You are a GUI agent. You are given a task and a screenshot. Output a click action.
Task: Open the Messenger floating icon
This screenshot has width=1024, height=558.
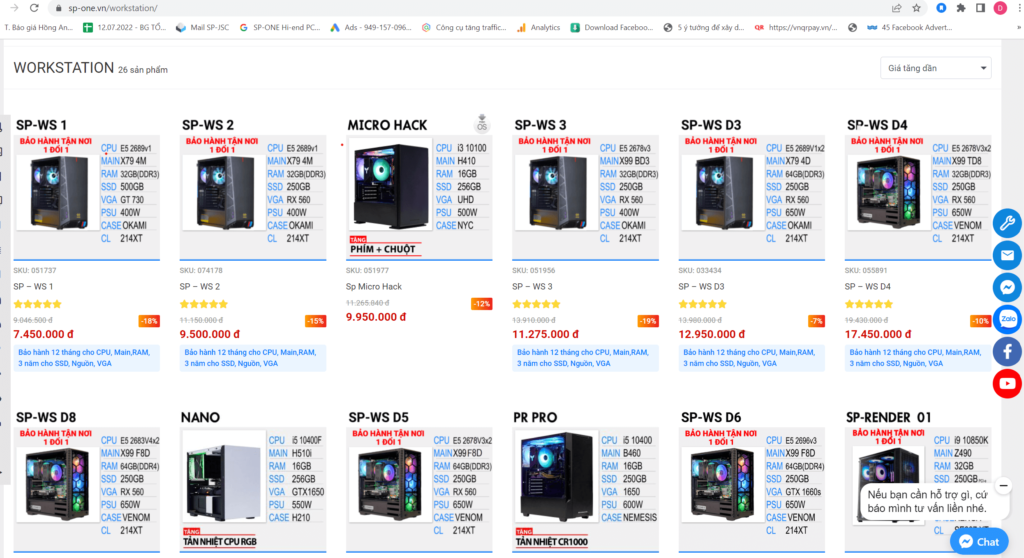[1007, 287]
